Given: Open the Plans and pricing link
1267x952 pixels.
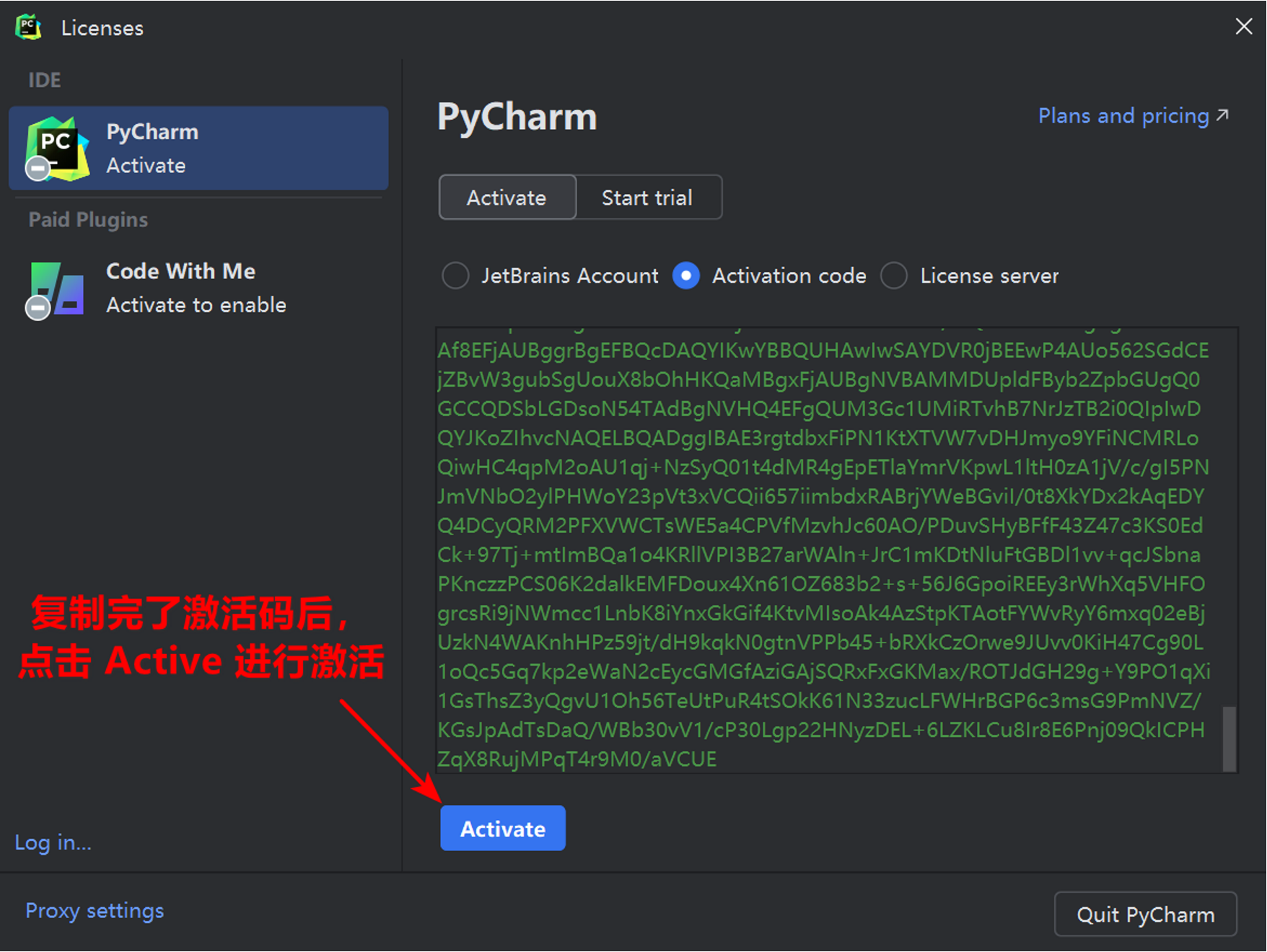Looking at the screenshot, I should (1133, 115).
